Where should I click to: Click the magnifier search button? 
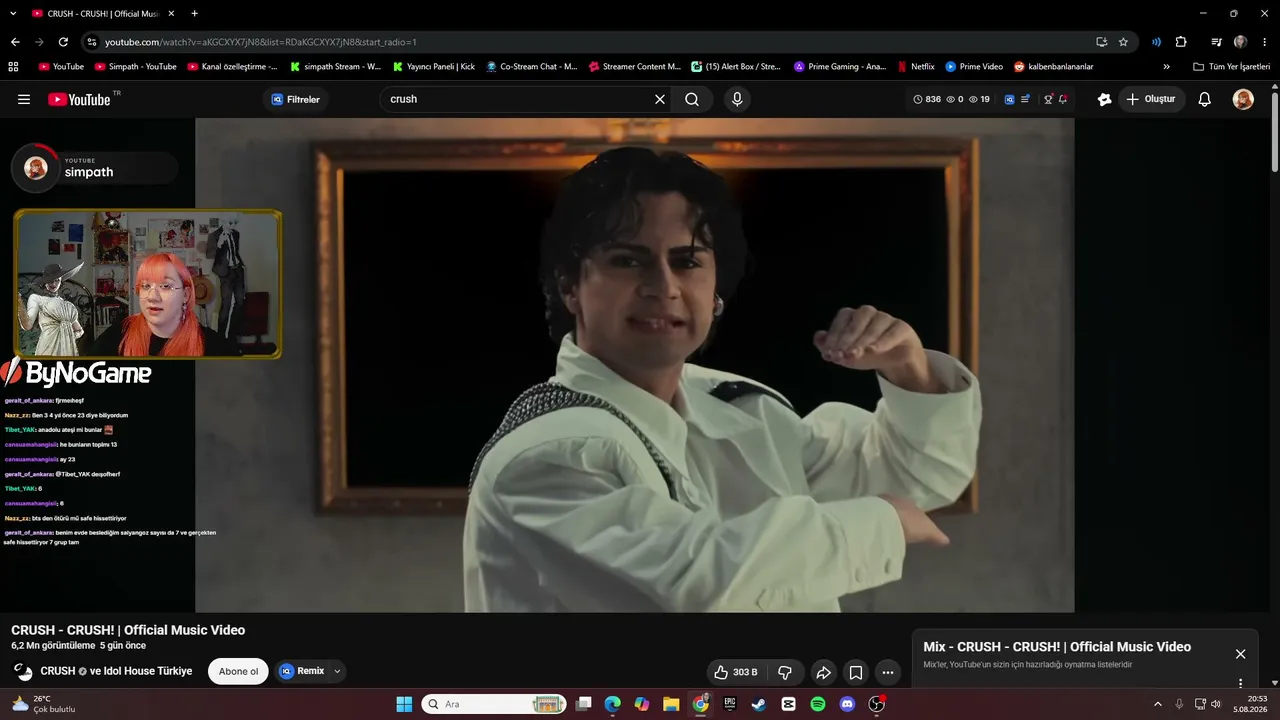[x=692, y=99]
